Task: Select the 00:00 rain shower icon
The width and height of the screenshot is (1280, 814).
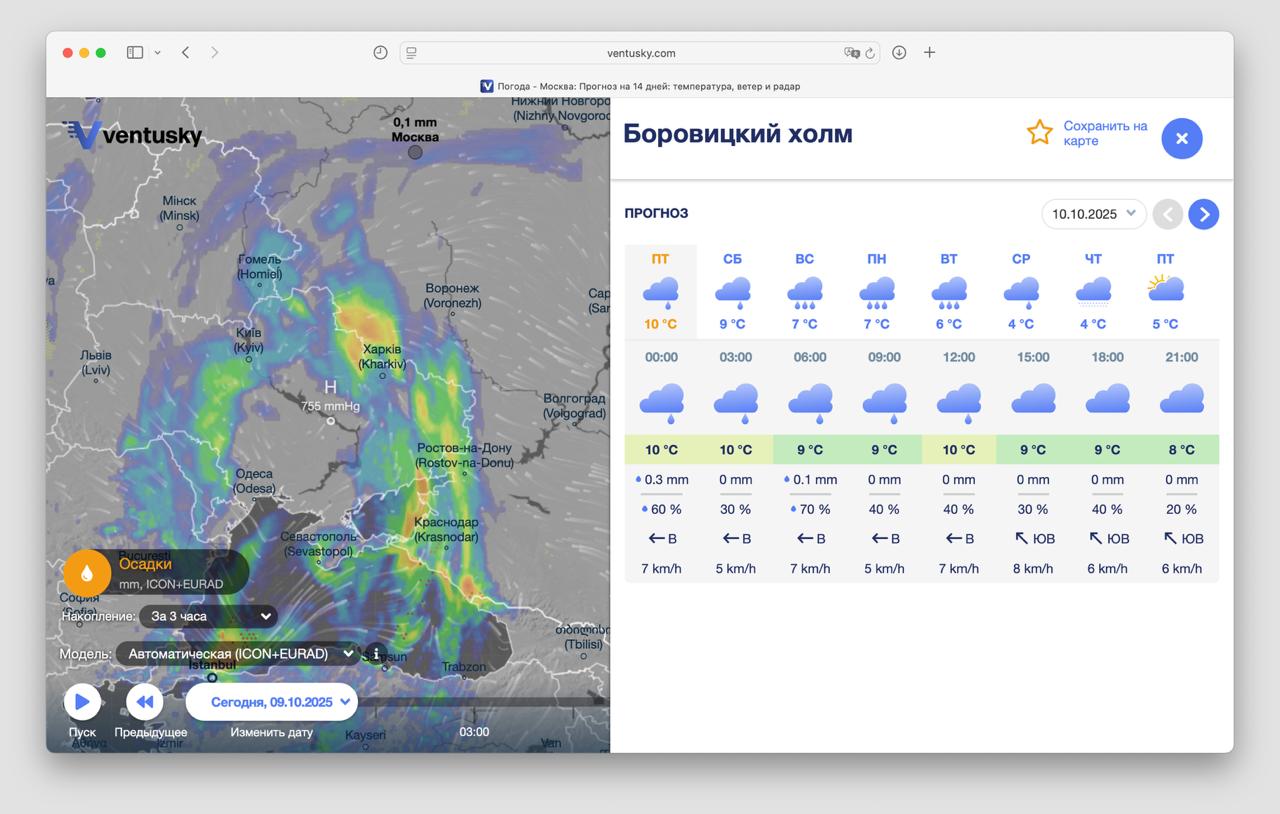Action: [x=661, y=400]
